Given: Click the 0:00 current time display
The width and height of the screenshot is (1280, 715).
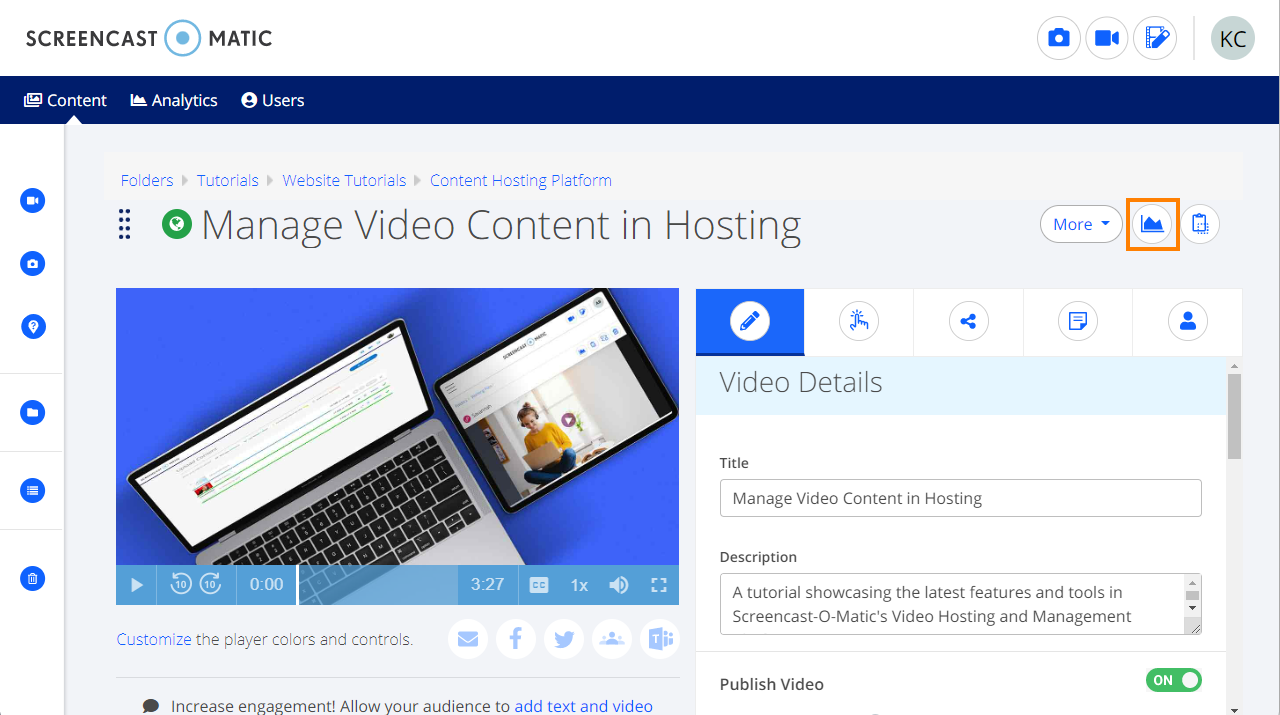Looking at the screenshot, I should pyautogui.click(x=266, y=585).
